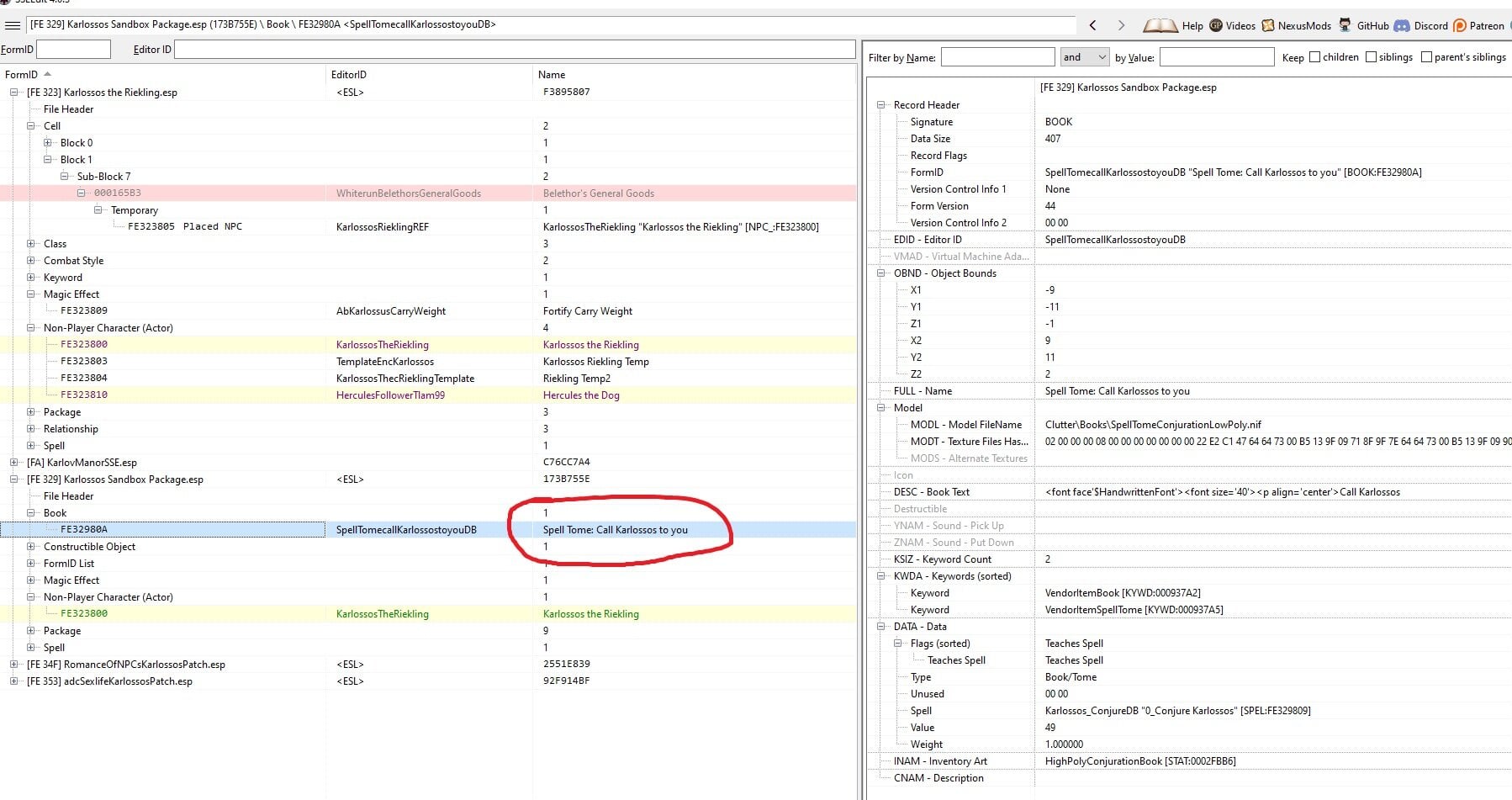Click the by Value filter field
The height and width of the screenshot is (800, 1512).
point(1217,57)
